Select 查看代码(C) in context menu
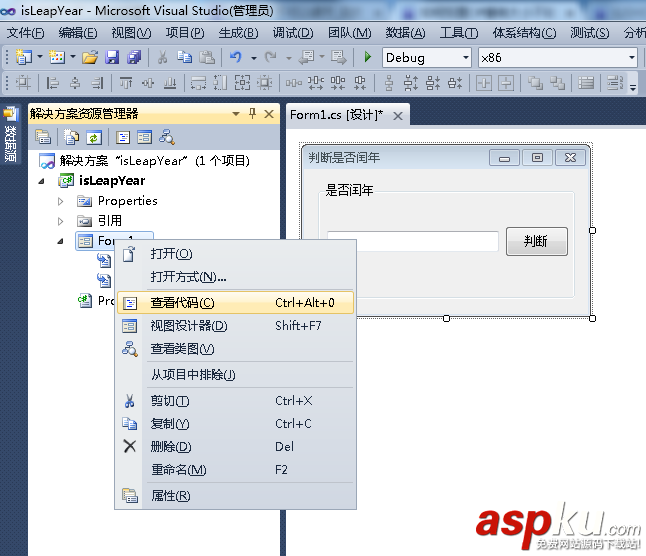 coord(235,303)
